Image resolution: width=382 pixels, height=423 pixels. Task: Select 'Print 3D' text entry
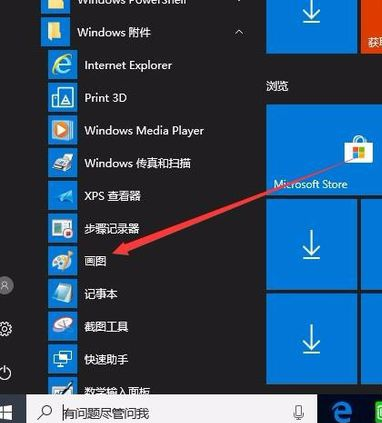click(x=105, y=98)
